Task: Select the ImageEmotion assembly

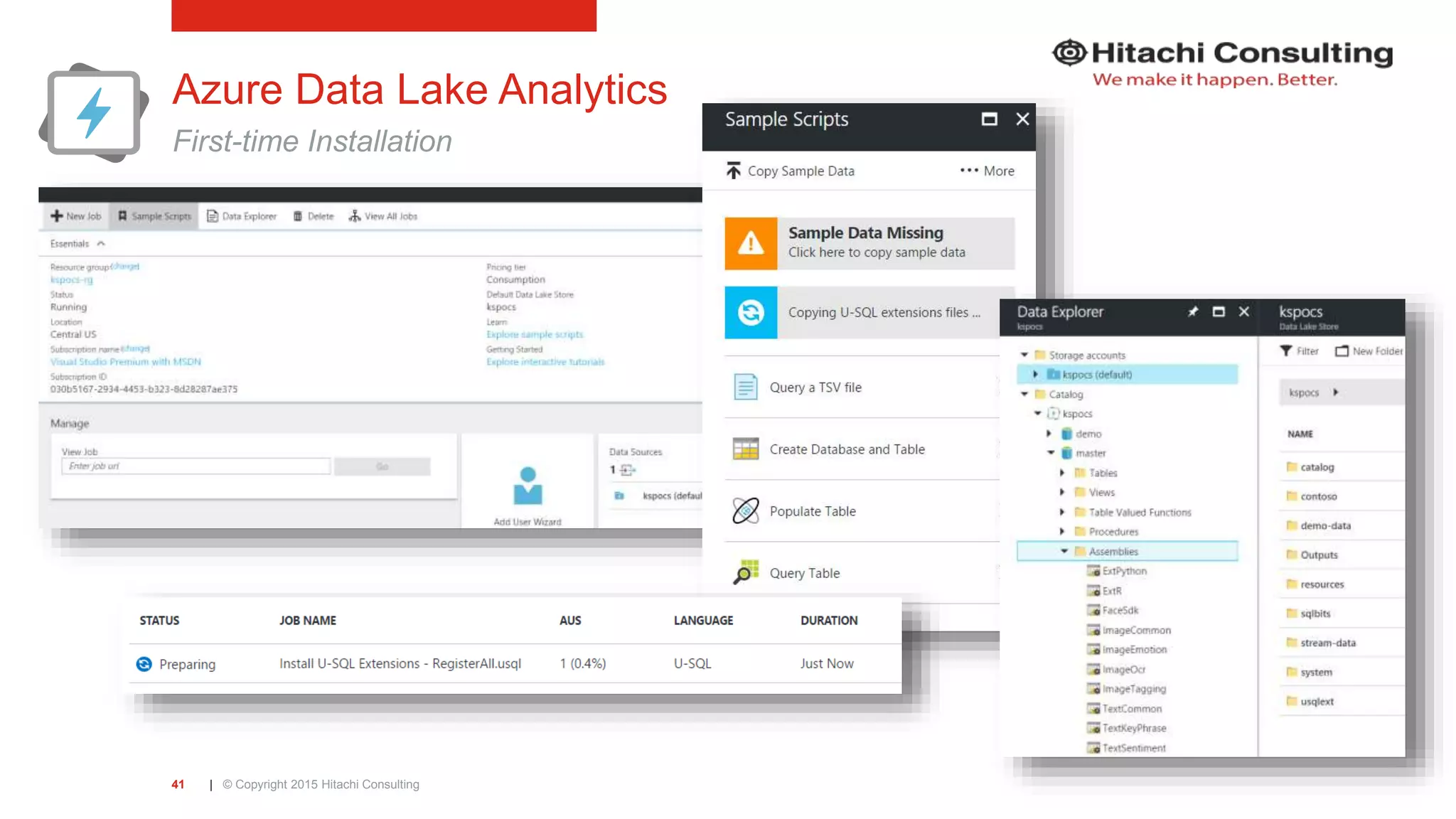Action: [1128, 650]
